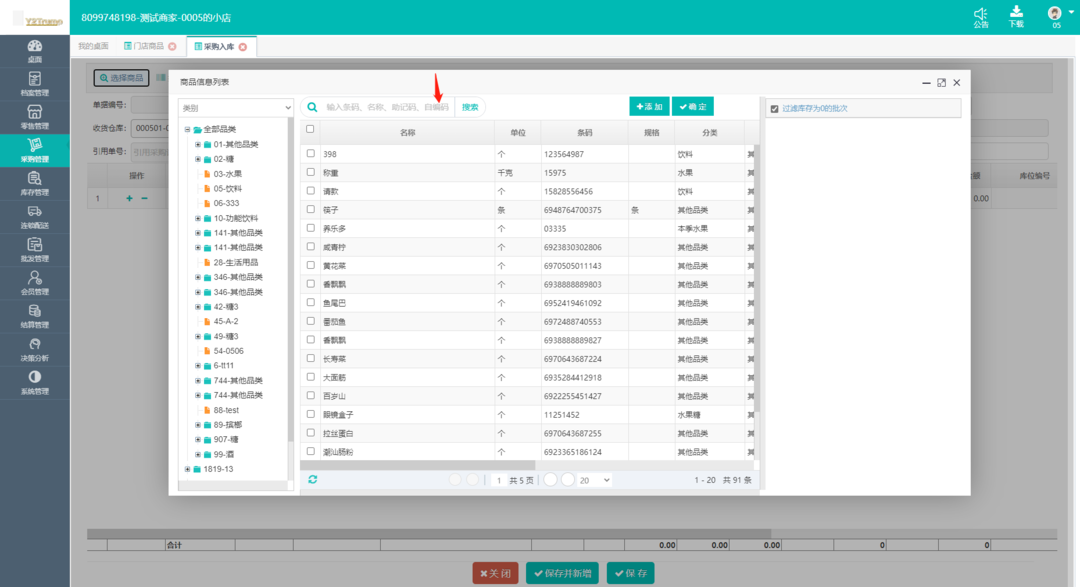Click the product search input field

[x=387, y=107]
